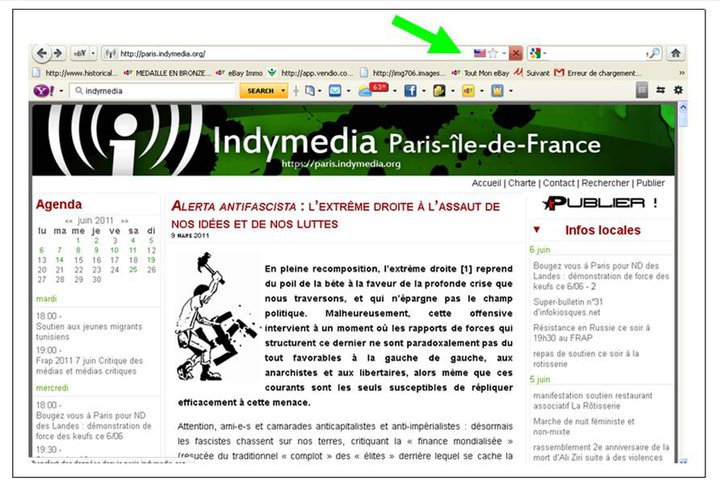
Task: Collapse the Infos locales section triangle
Action: pyautogui.click(x=536, y=230)
